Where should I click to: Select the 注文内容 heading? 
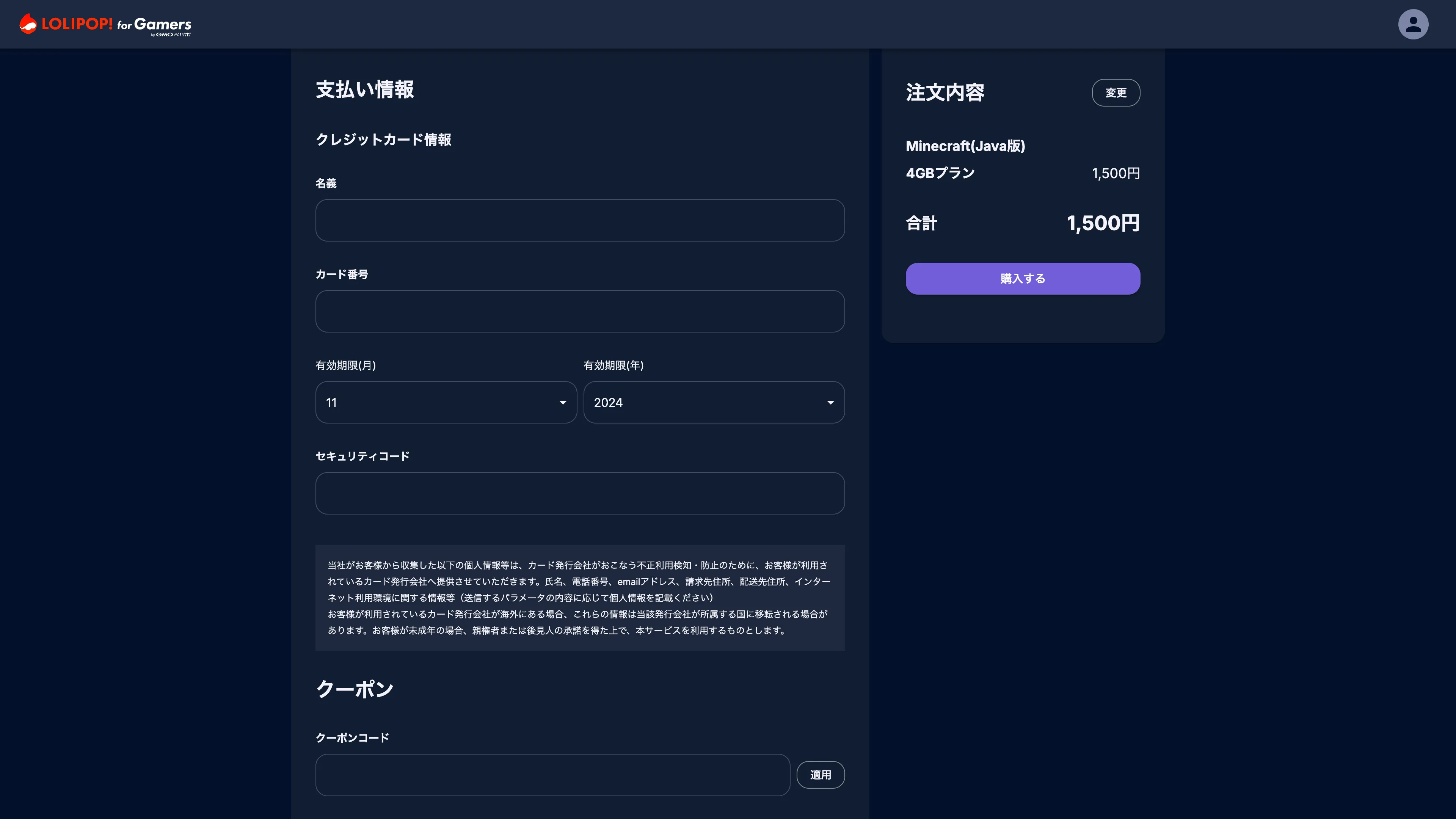click(x=945, y=93)
